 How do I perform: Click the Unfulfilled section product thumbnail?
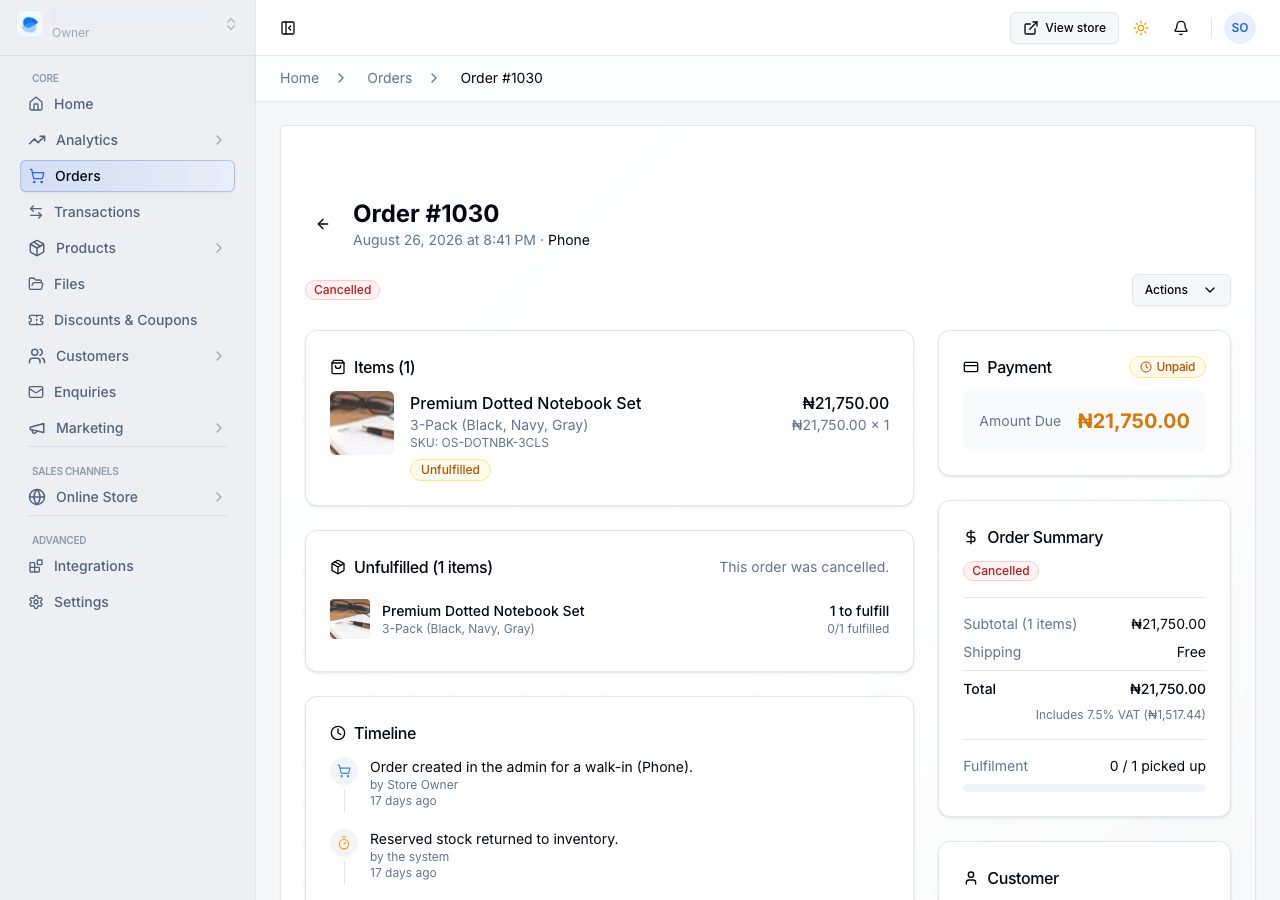click(x=350, y=619)
